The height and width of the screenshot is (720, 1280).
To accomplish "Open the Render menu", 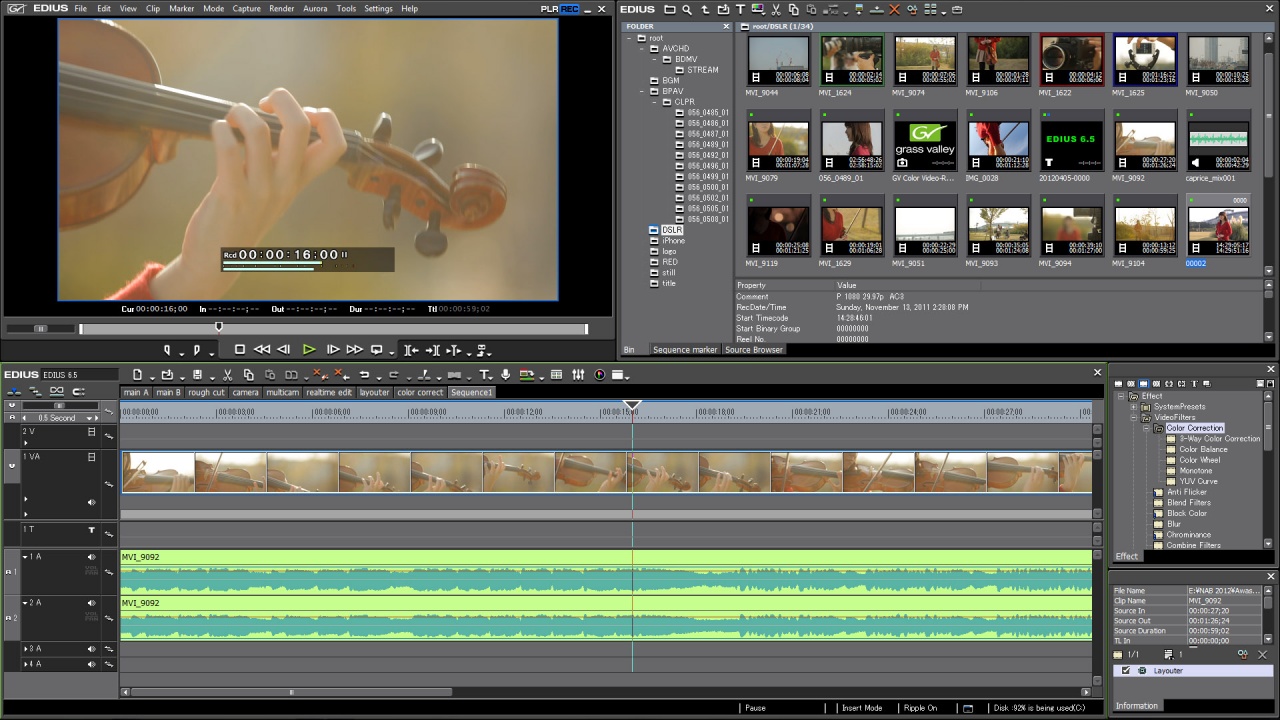I will pos(281,8).
